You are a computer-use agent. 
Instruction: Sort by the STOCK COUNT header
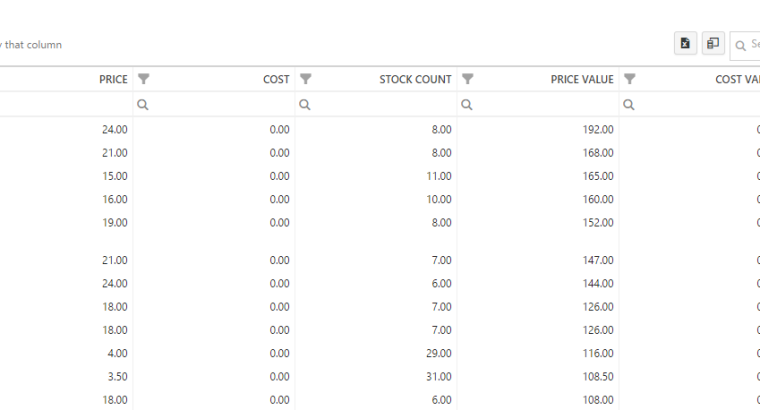tap(415, 79)
